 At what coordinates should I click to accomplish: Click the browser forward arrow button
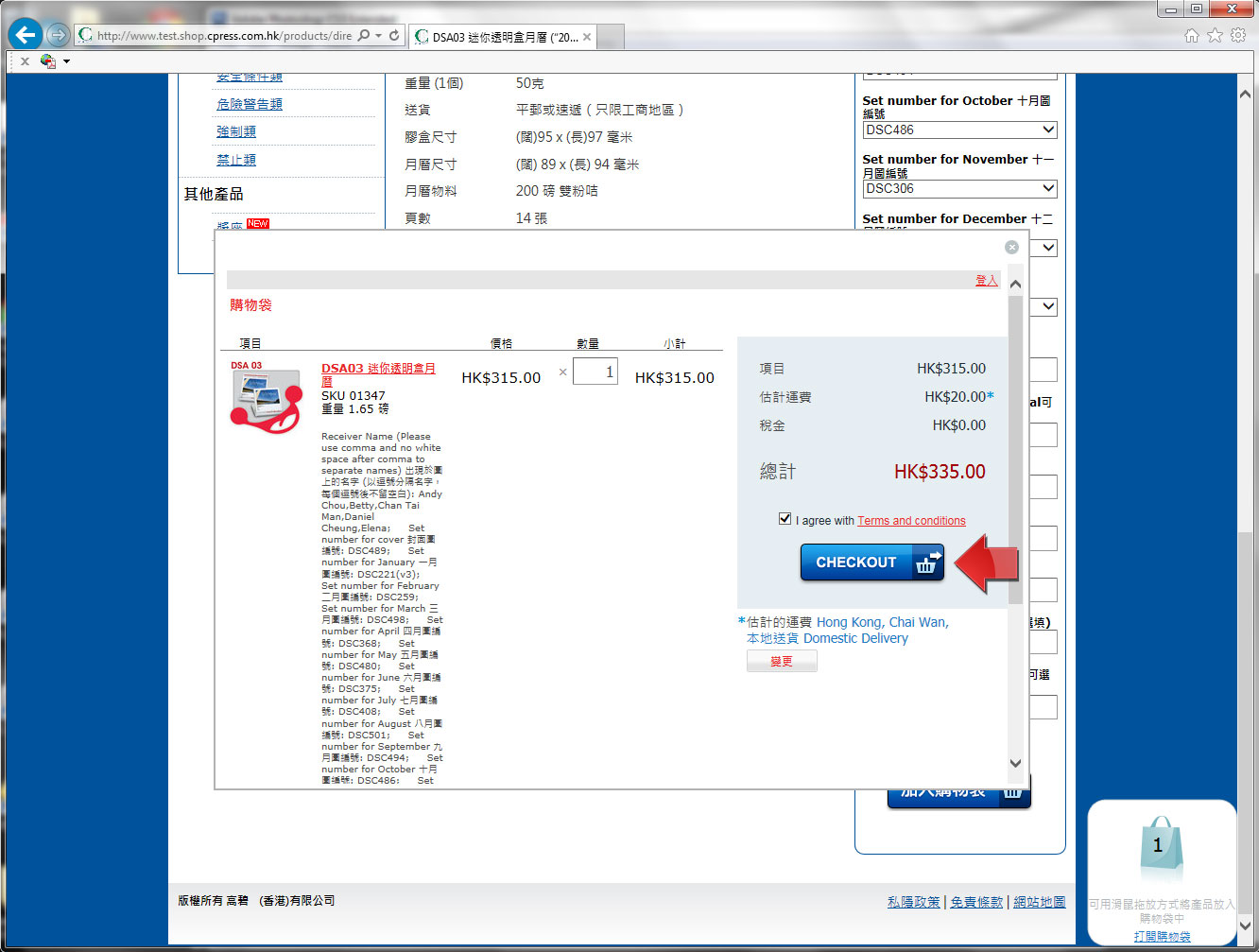(59, 36)
